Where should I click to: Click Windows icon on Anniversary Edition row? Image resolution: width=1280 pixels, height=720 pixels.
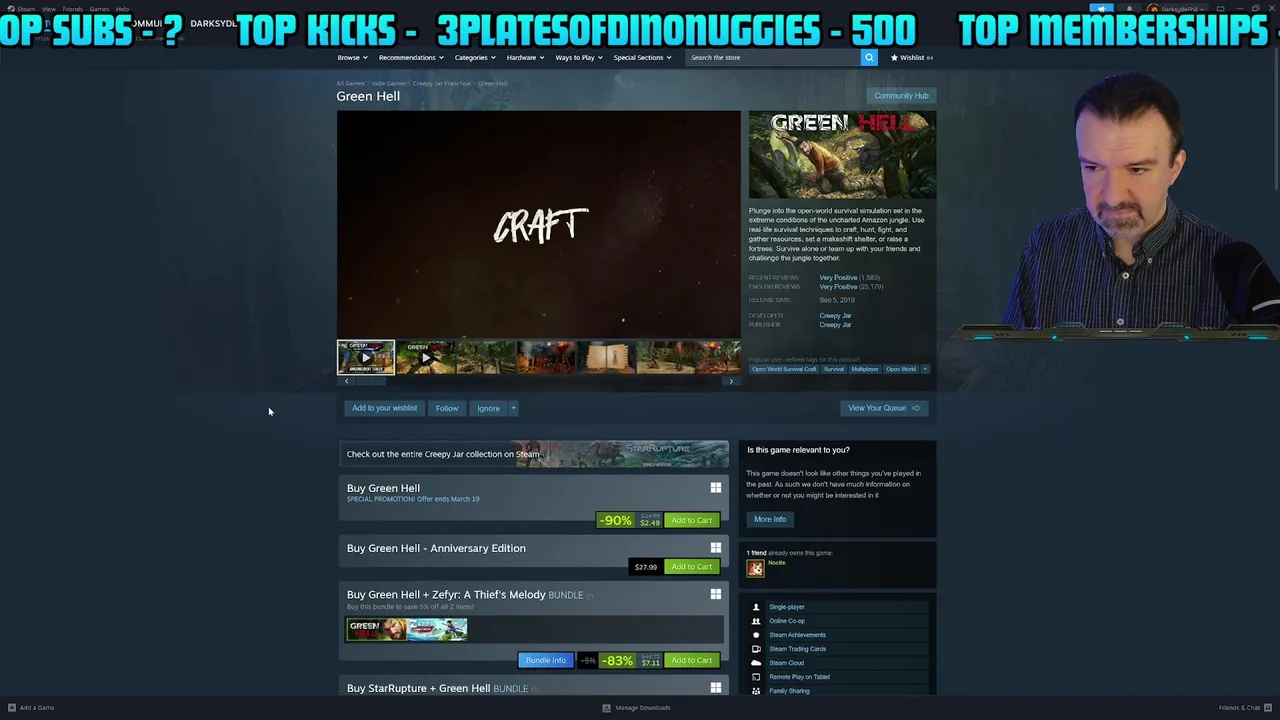[x=715, y=548]
